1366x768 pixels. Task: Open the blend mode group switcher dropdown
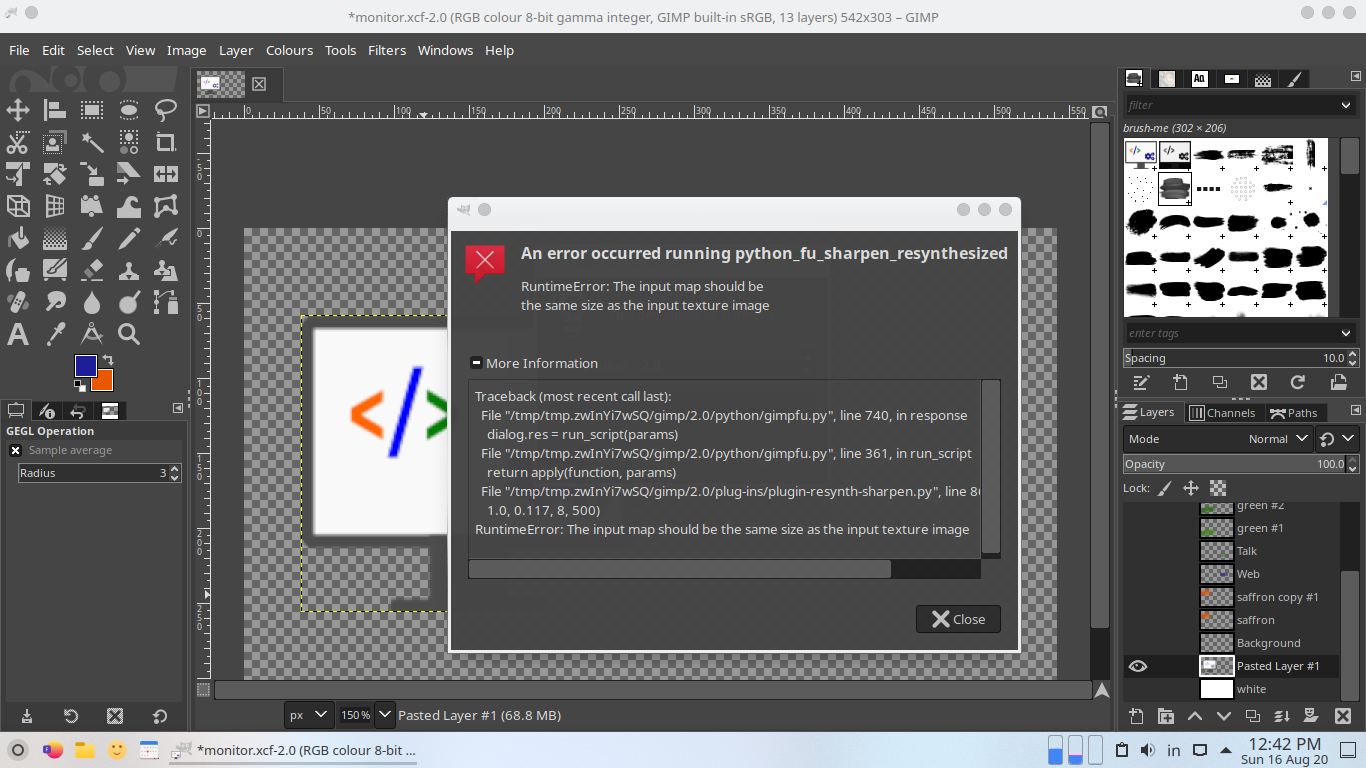[1337, 439]
